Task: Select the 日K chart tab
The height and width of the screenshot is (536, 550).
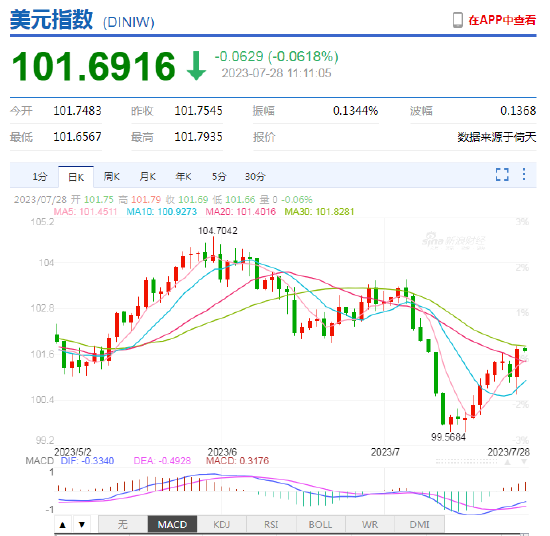Action: tap(76, 177)
